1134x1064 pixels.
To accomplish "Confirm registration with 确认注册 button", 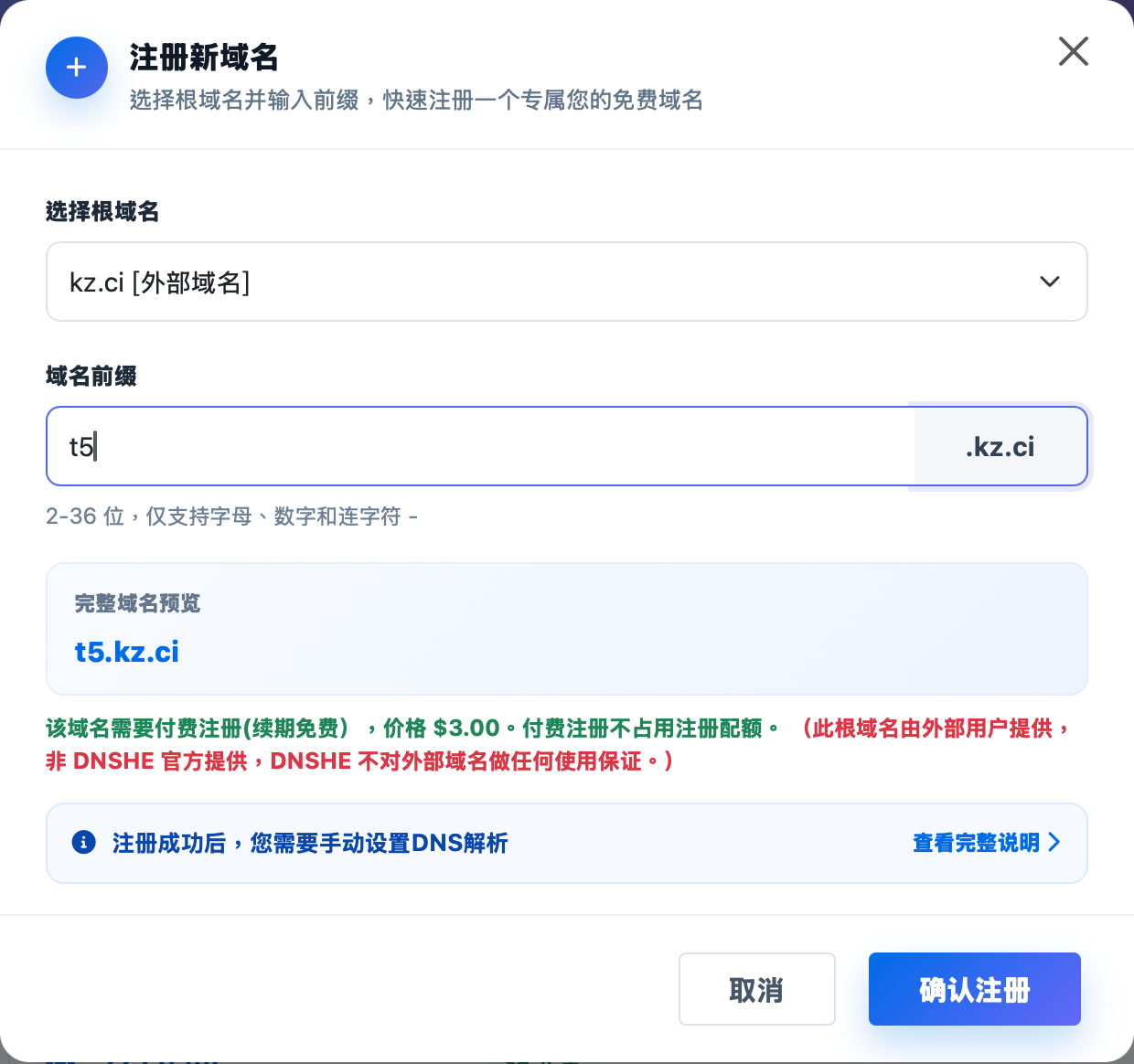I will [975, 989].
